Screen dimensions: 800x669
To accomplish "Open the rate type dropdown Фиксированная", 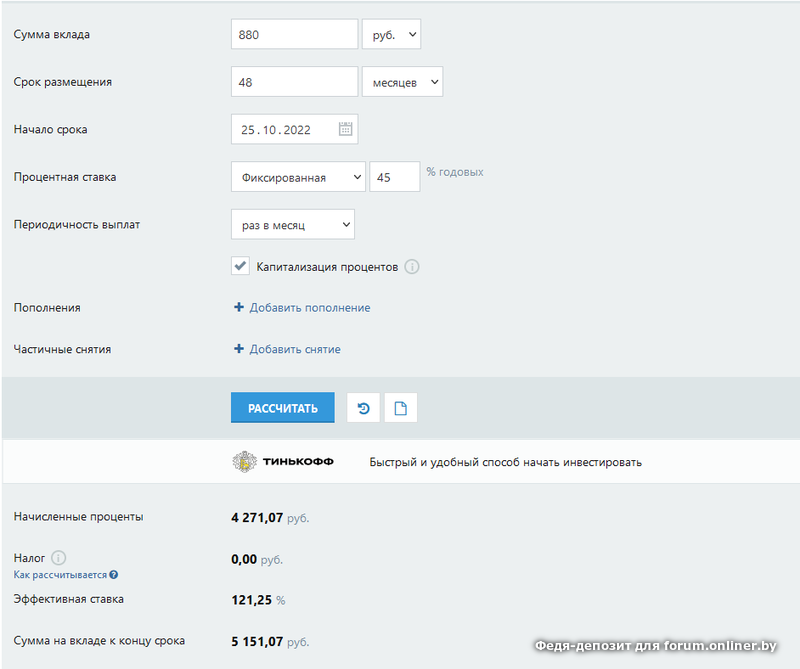I will coord(298,177).
